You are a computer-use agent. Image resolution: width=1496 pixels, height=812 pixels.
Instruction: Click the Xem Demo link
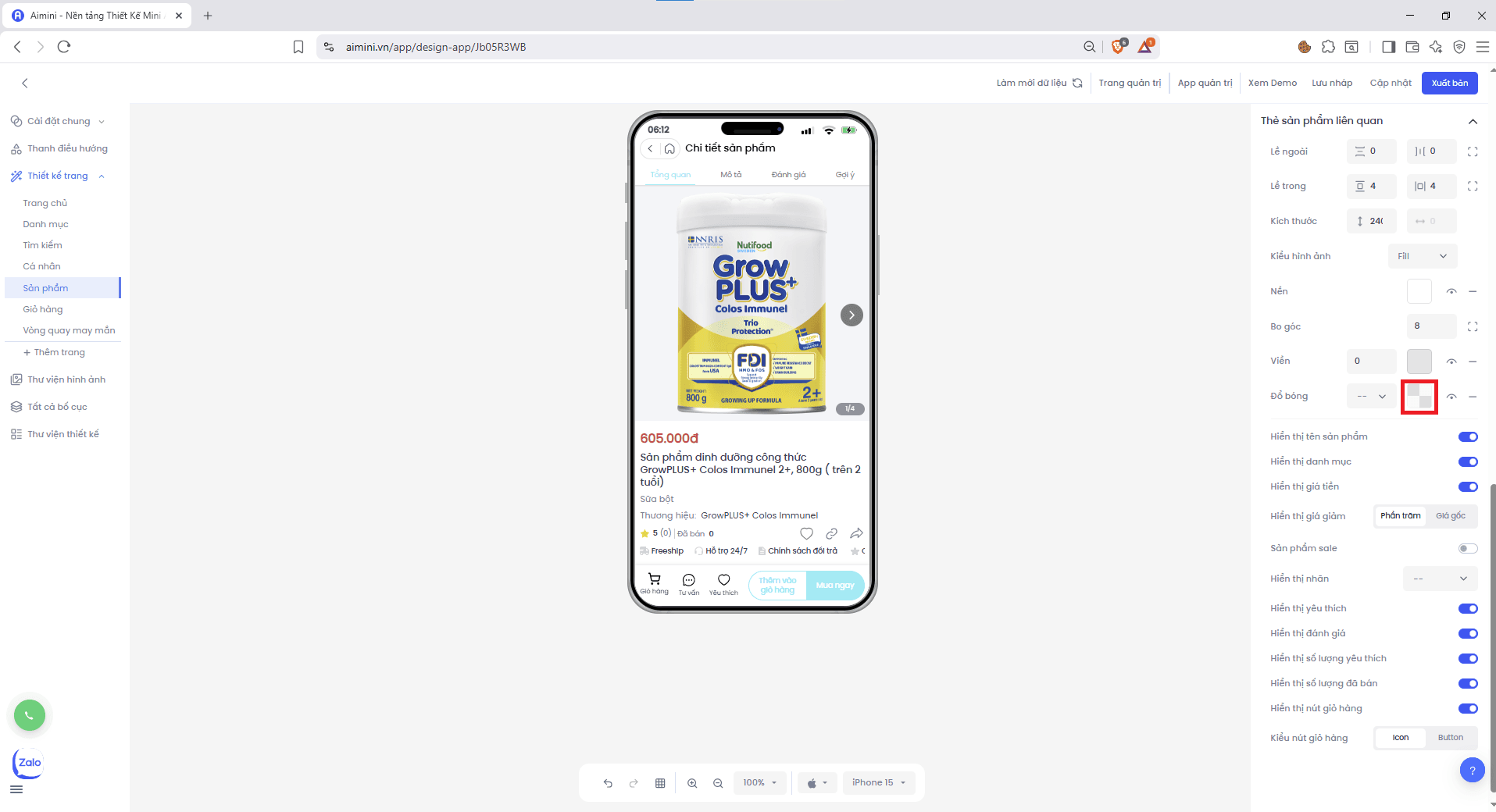[x=1272, y=83]
